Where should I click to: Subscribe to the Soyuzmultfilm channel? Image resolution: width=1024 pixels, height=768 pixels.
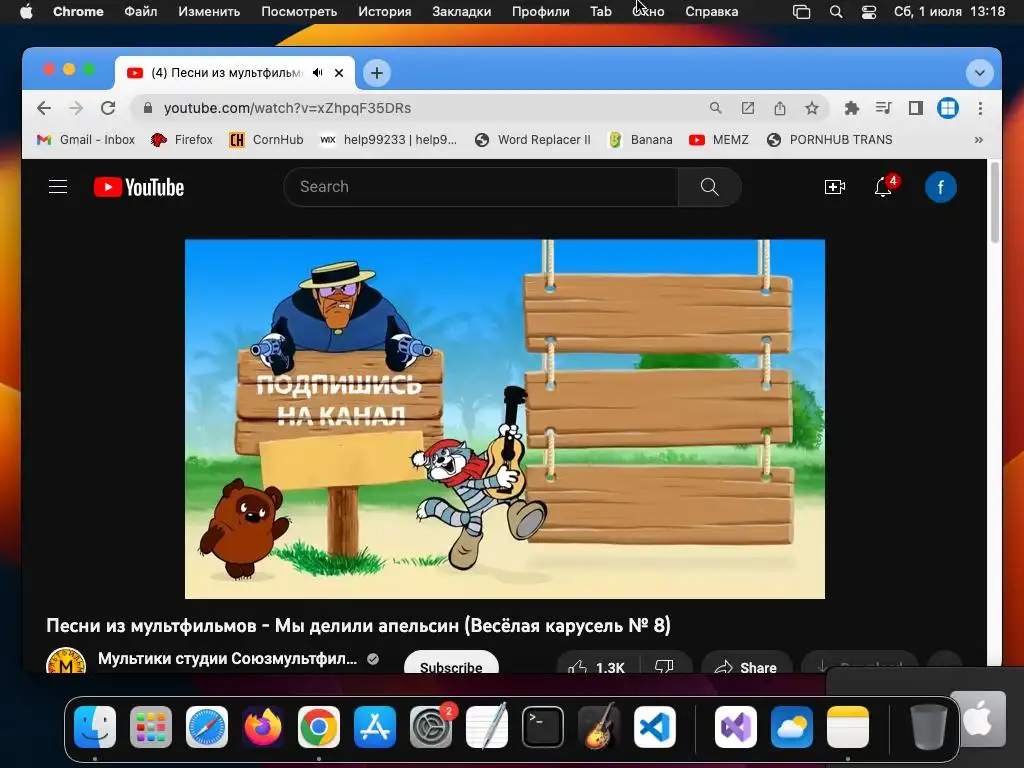[451, 662]
